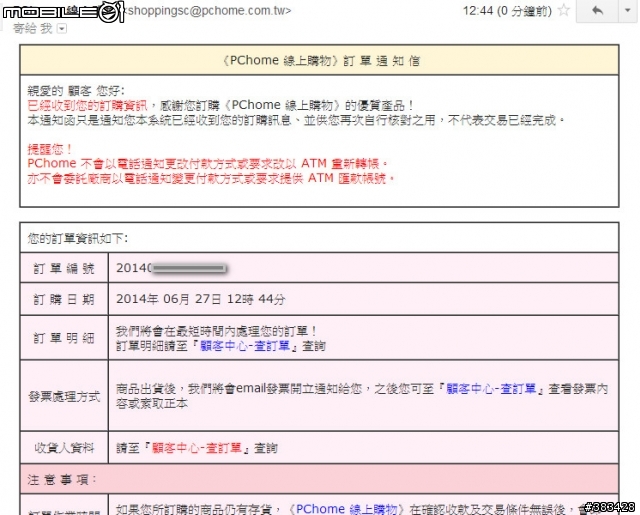Click the 訂單明細 label cell

64,338
